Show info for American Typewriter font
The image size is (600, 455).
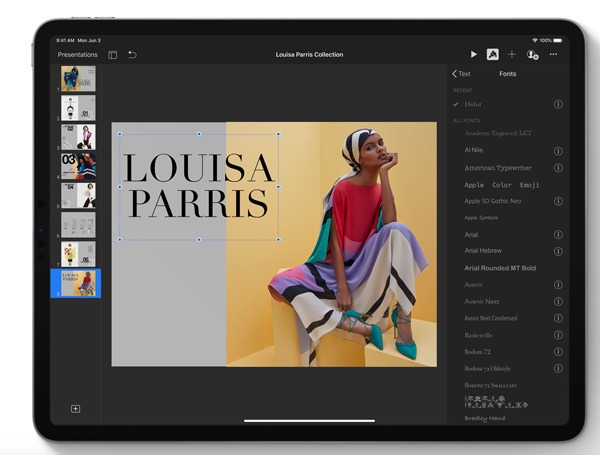(558, 168)
